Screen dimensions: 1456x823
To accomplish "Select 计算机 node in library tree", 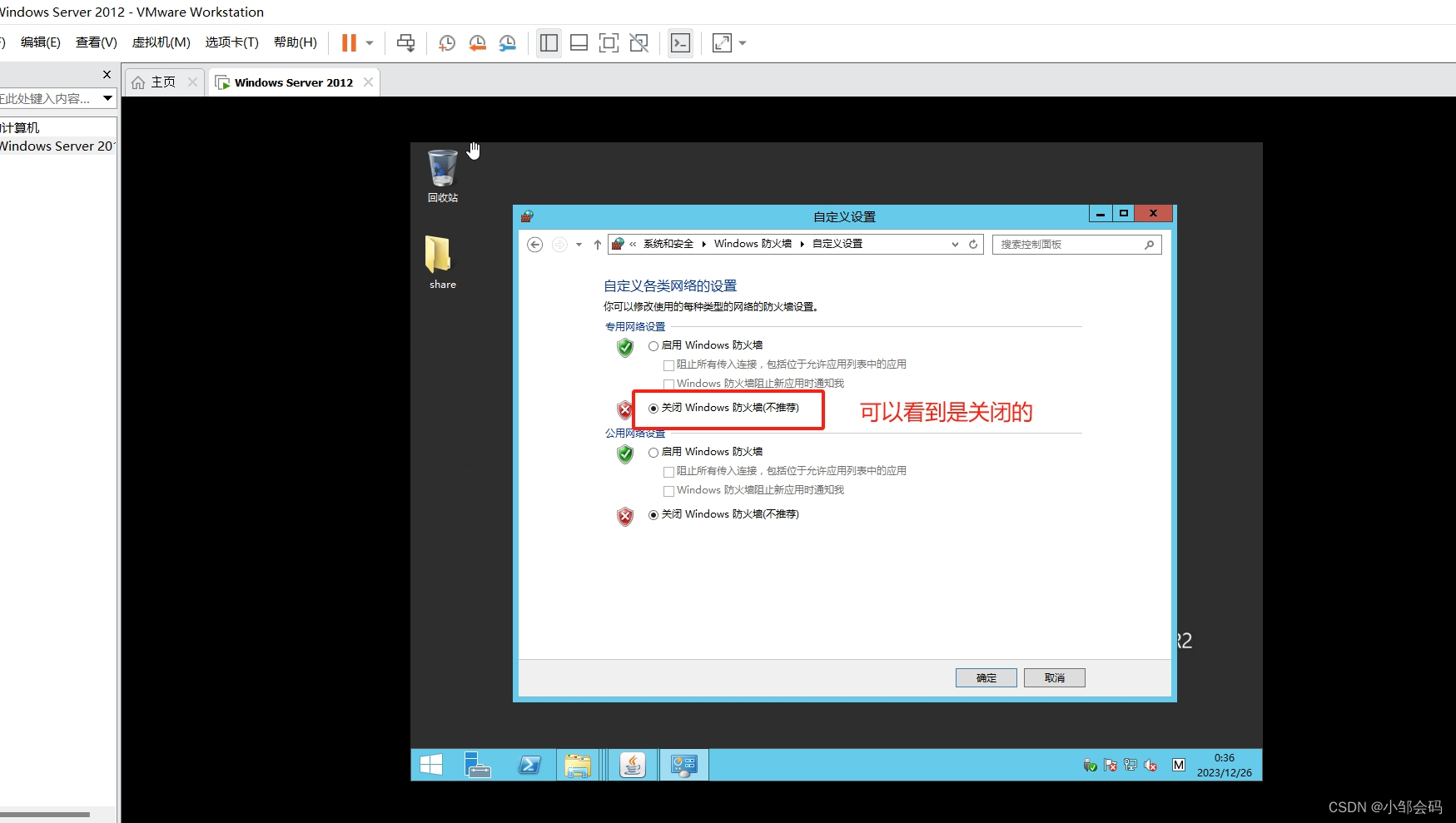I will click(20, 127).
